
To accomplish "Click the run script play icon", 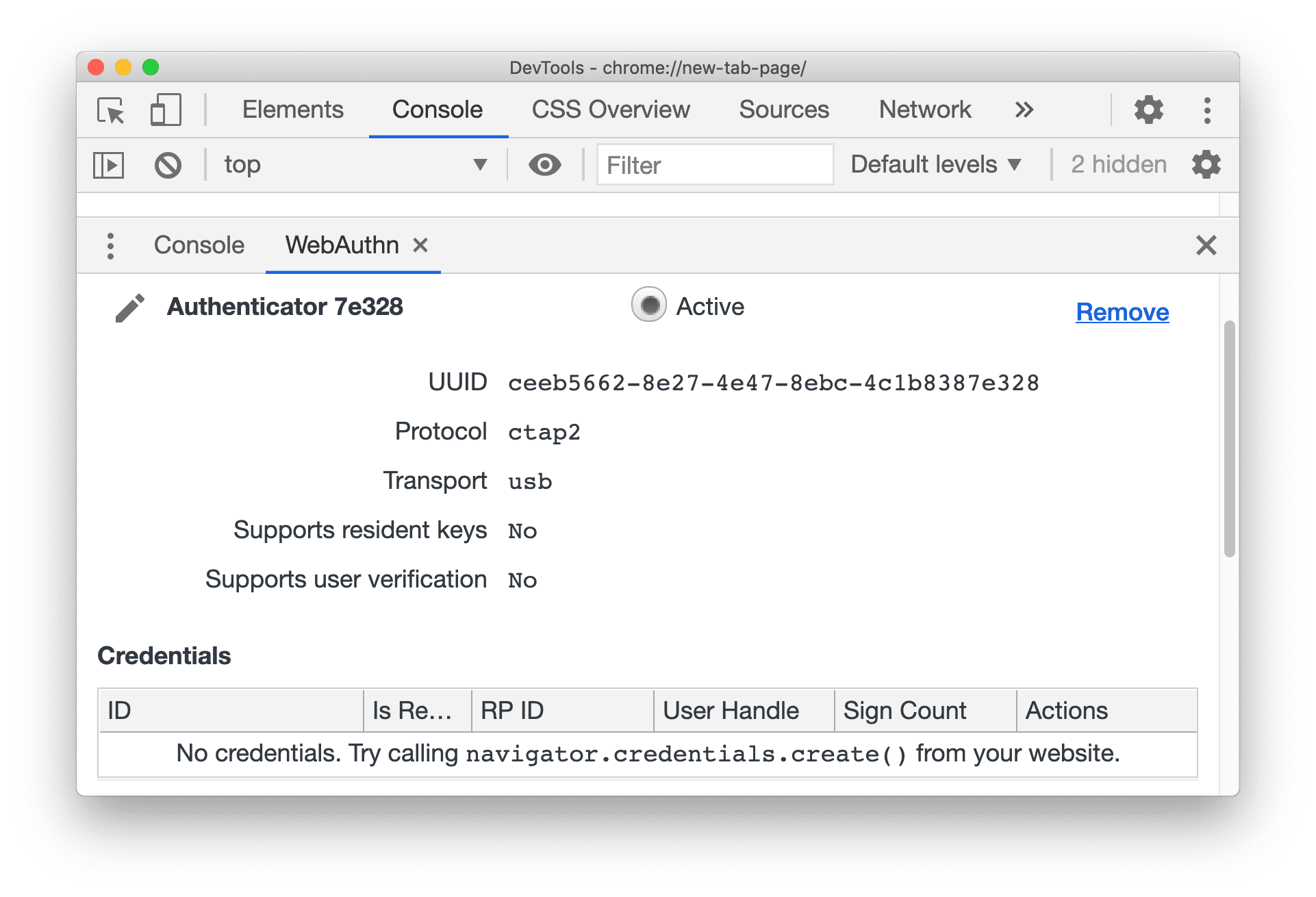I will 108,165.
